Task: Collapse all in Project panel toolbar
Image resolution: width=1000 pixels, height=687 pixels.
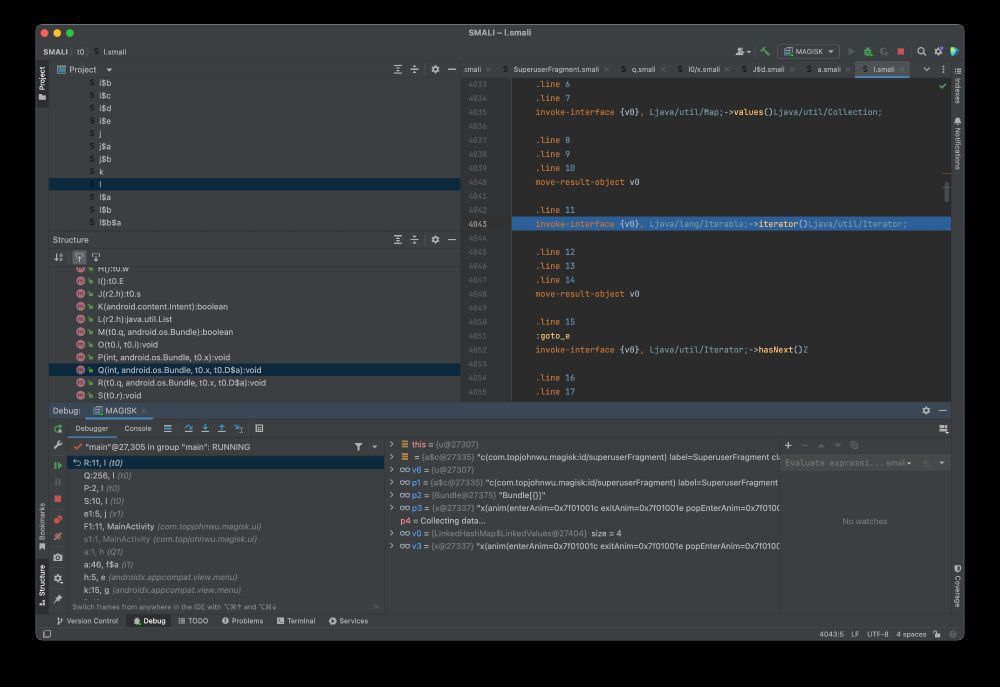Action: (415, 70)
